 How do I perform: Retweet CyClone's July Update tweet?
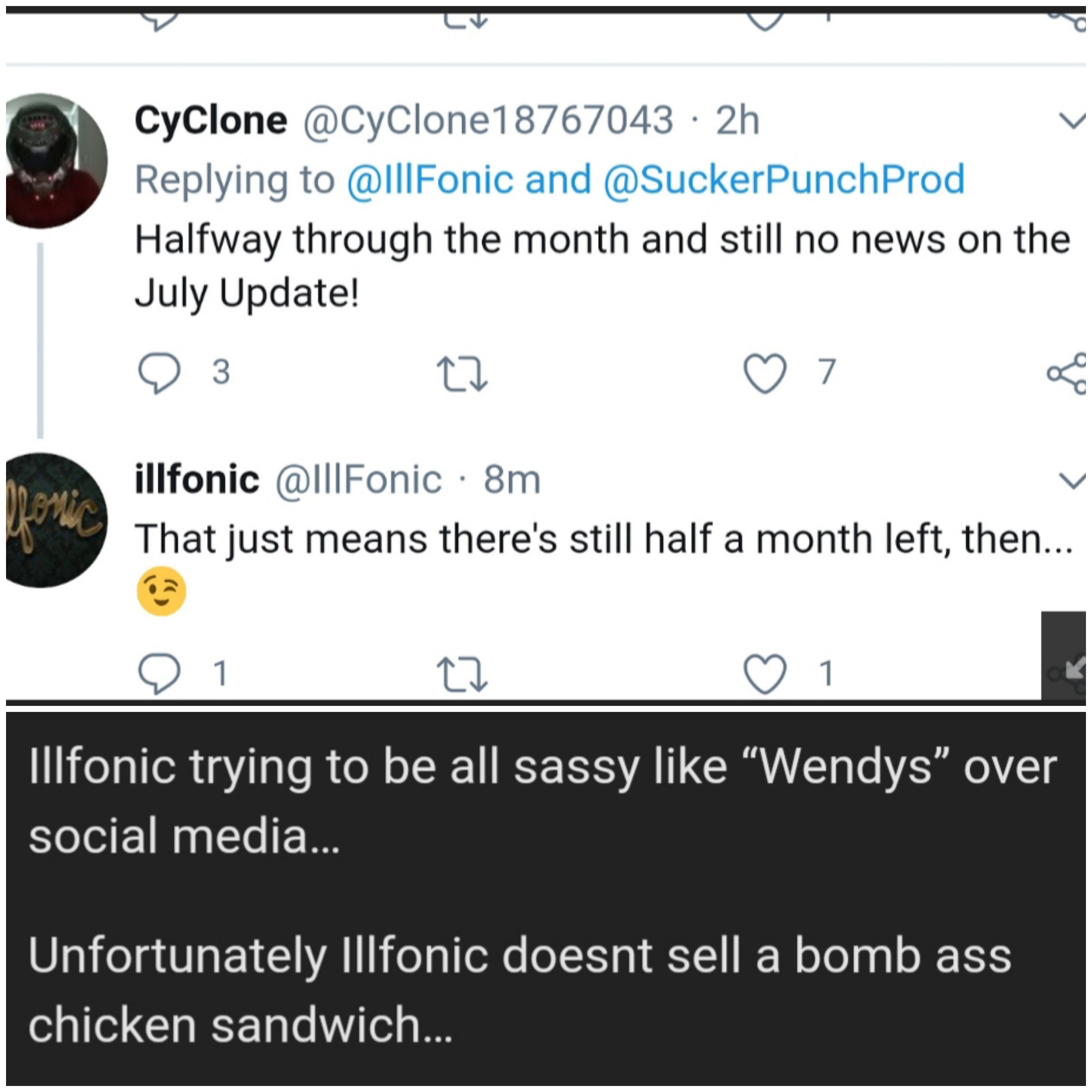click(x=462, y=374)
